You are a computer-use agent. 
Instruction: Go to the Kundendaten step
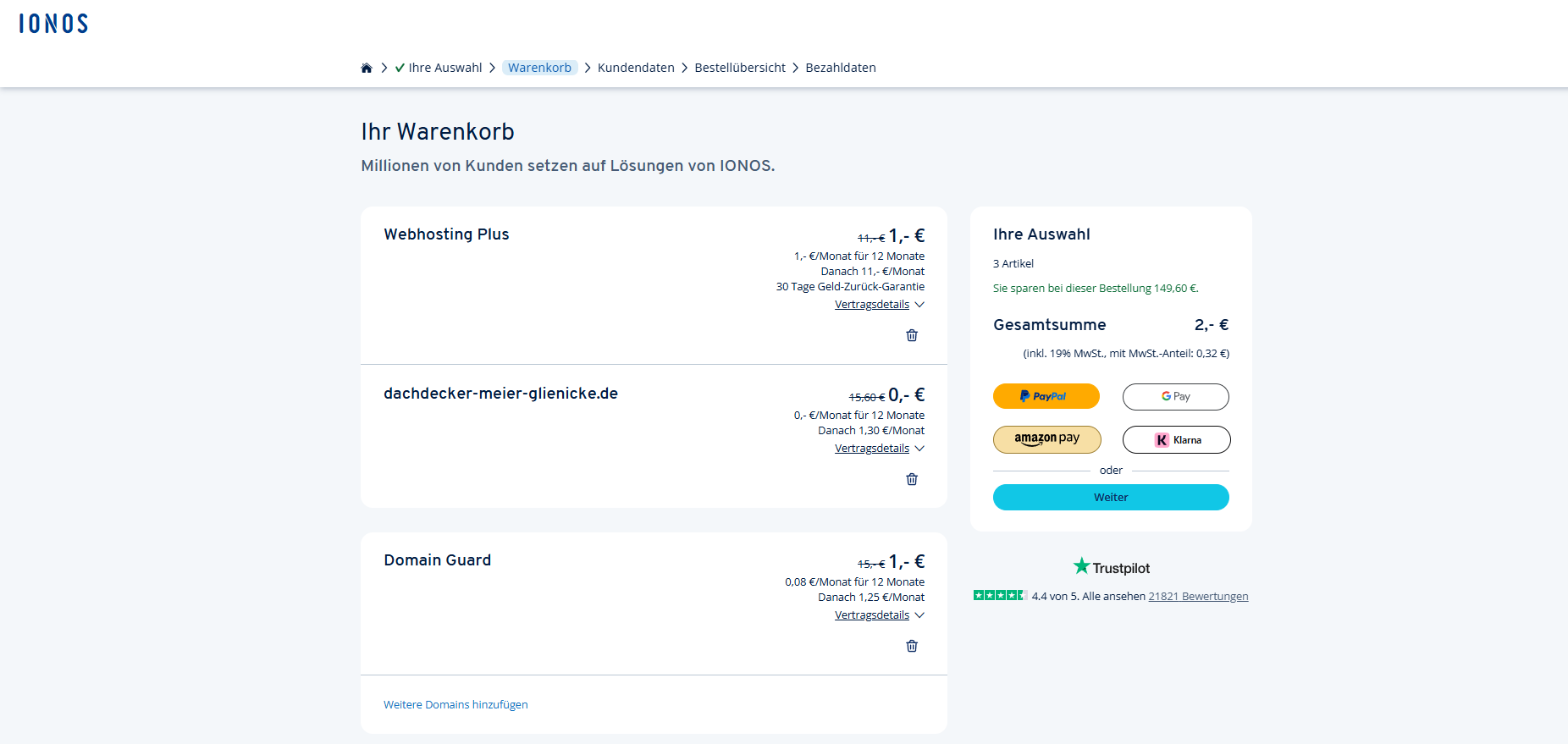tap(636, 68)
